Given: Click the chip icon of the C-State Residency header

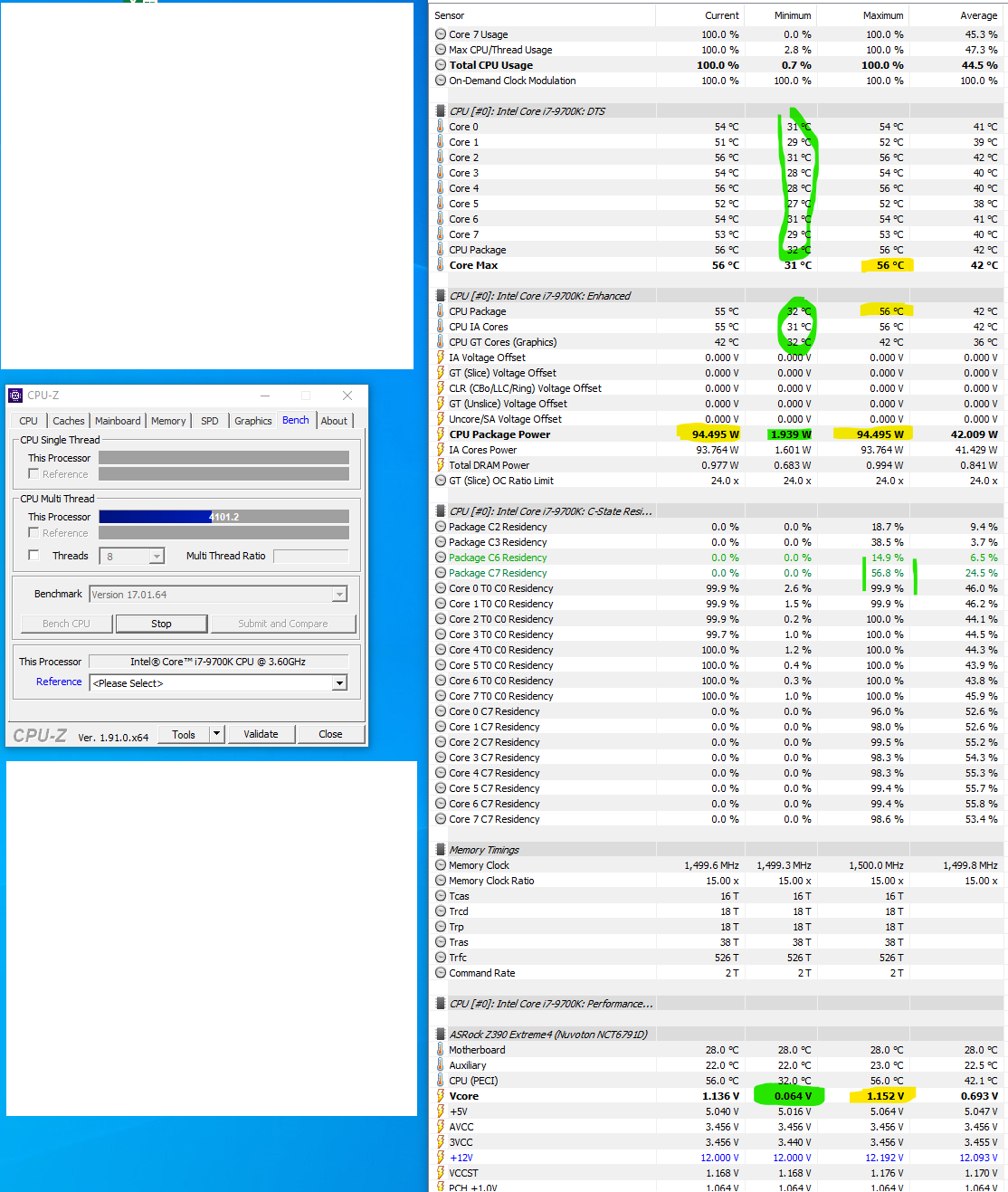Looking at the screenshot, I should (x=441, y=511).
